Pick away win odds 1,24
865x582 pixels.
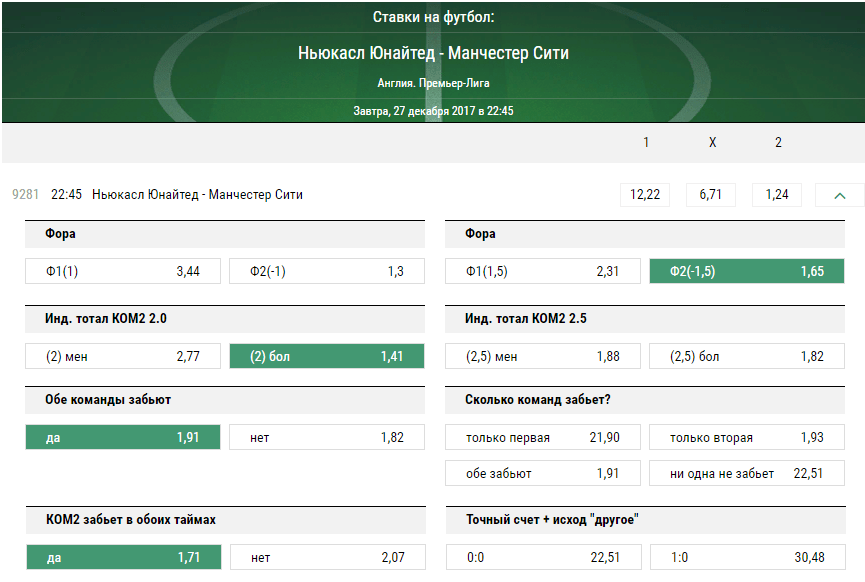tap(777, 195)
